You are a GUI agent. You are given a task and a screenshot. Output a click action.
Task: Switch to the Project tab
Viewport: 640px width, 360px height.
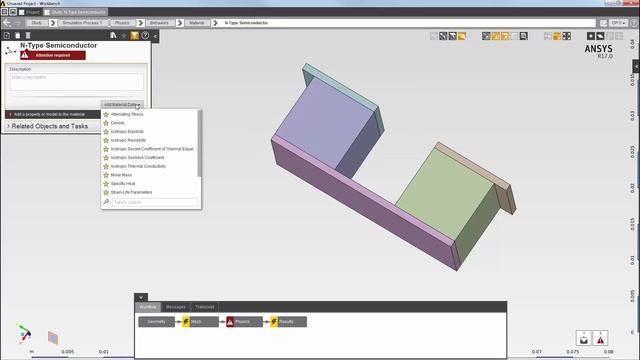30,12
